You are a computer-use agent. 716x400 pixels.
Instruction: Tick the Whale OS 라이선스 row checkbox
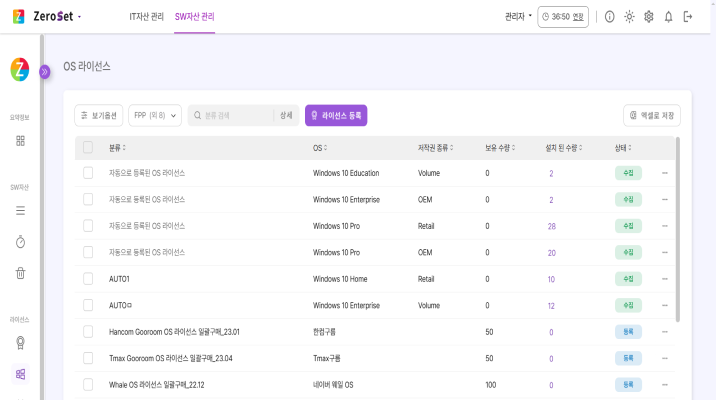tap(88, 384)
